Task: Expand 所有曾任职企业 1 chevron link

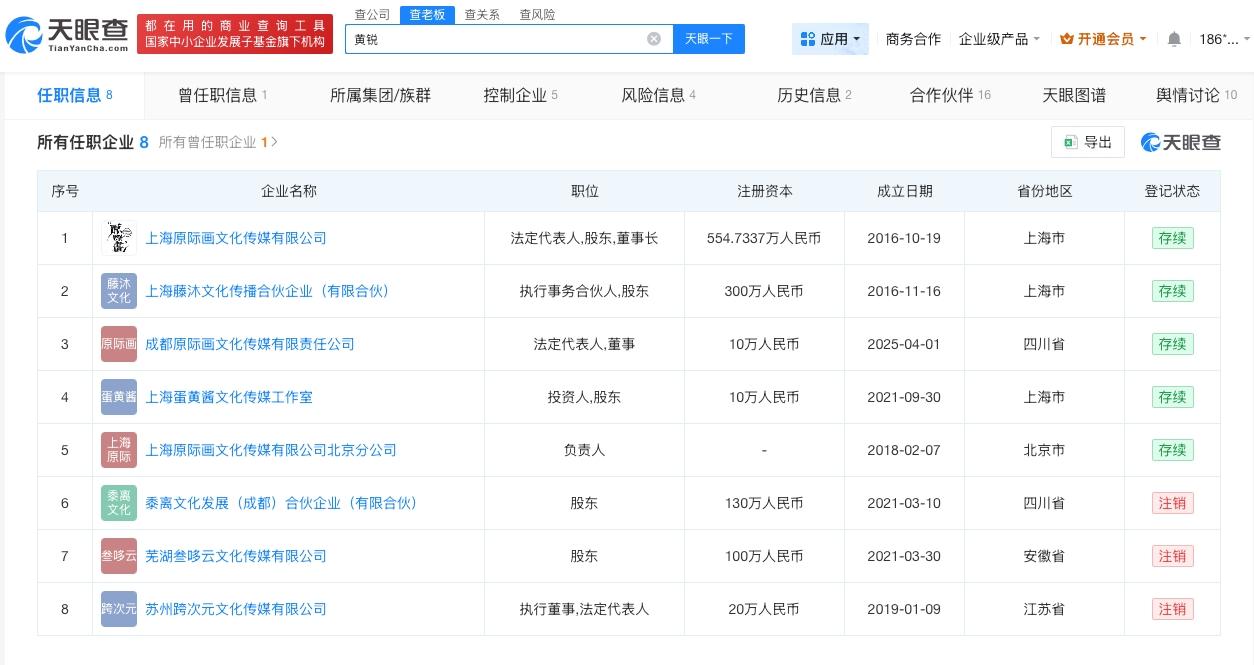Action: (x=218, y=142)
